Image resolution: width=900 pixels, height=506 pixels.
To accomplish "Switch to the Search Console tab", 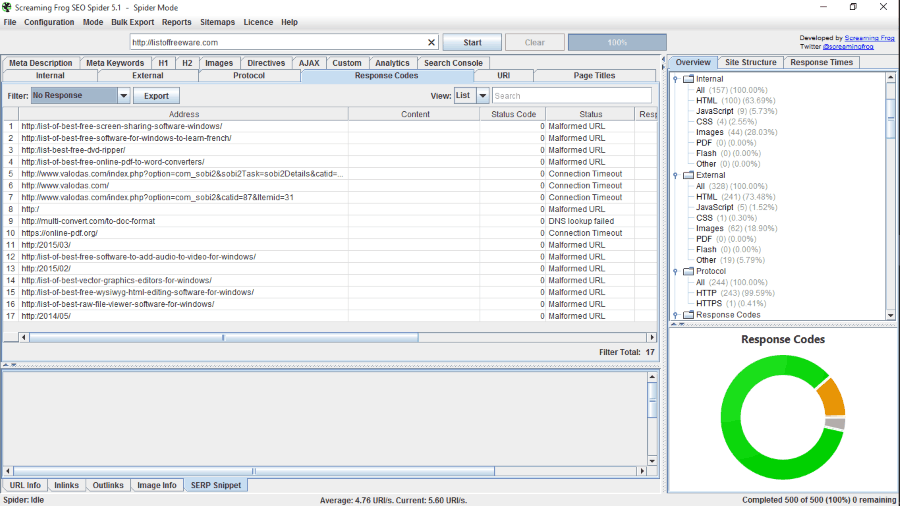I will [453, 63].
